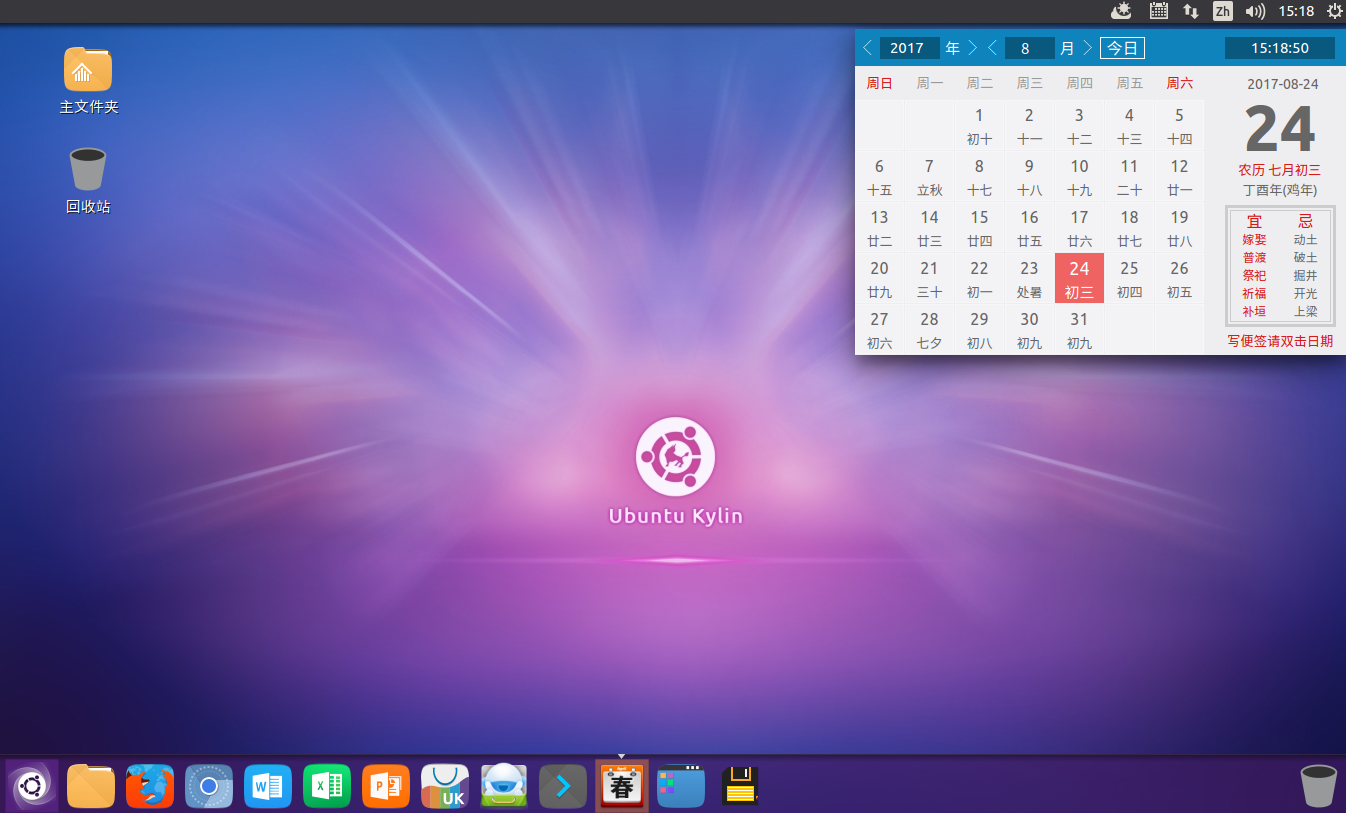Open the trash can in the dock

(1318, 786)
